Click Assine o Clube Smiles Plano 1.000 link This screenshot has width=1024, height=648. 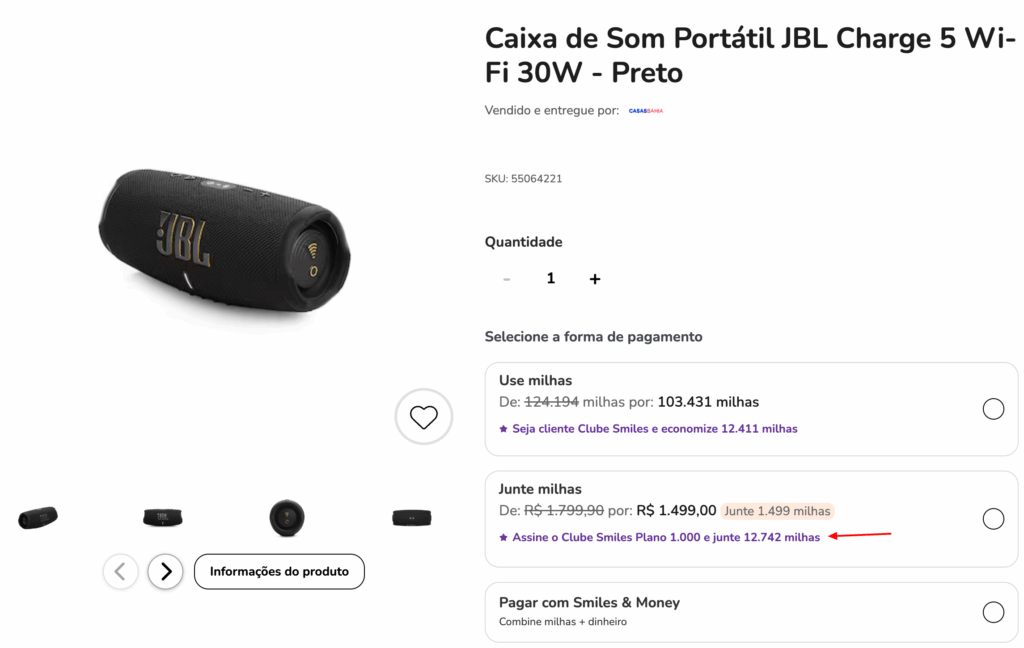(x=658, y=537)
